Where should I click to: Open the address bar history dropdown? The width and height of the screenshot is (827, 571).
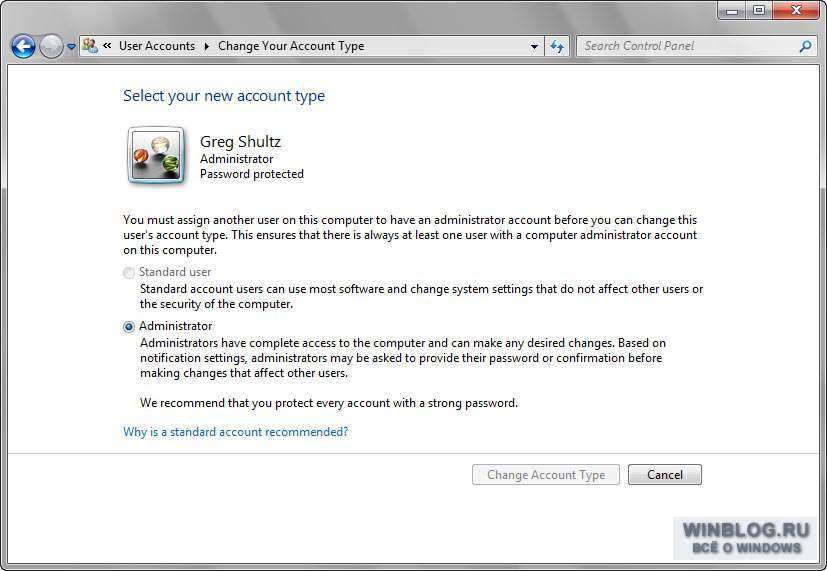[x=534, y=46]
